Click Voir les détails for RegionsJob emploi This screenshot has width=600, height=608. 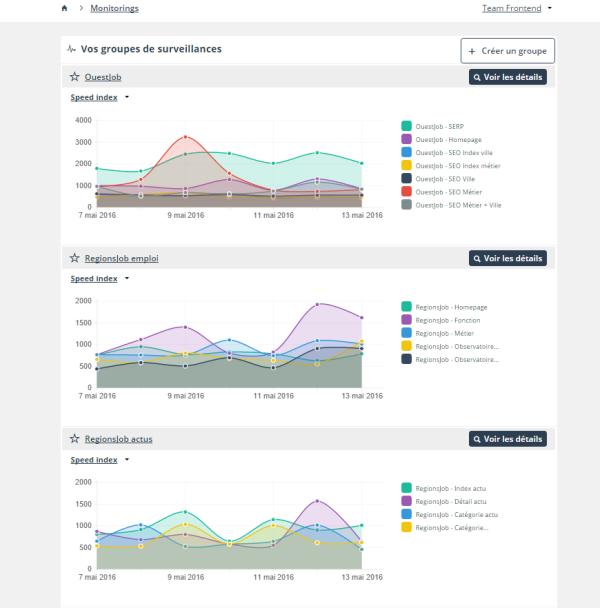point(508,258)
